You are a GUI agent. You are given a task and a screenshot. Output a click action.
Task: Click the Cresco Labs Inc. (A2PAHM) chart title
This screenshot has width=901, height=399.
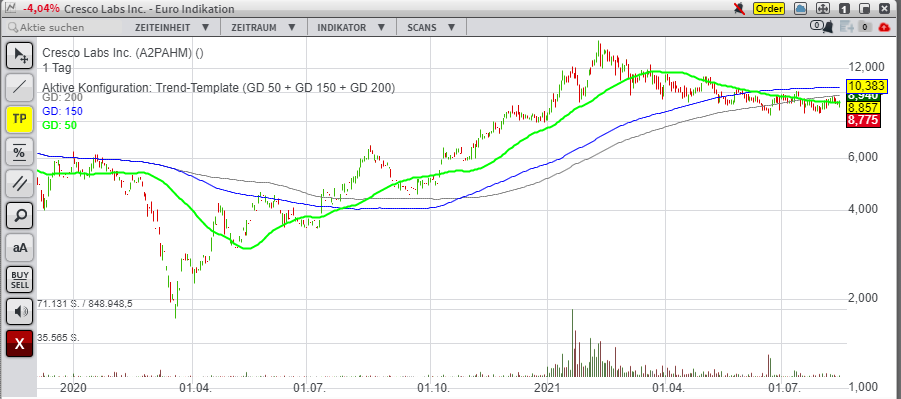tap(122, 53)
